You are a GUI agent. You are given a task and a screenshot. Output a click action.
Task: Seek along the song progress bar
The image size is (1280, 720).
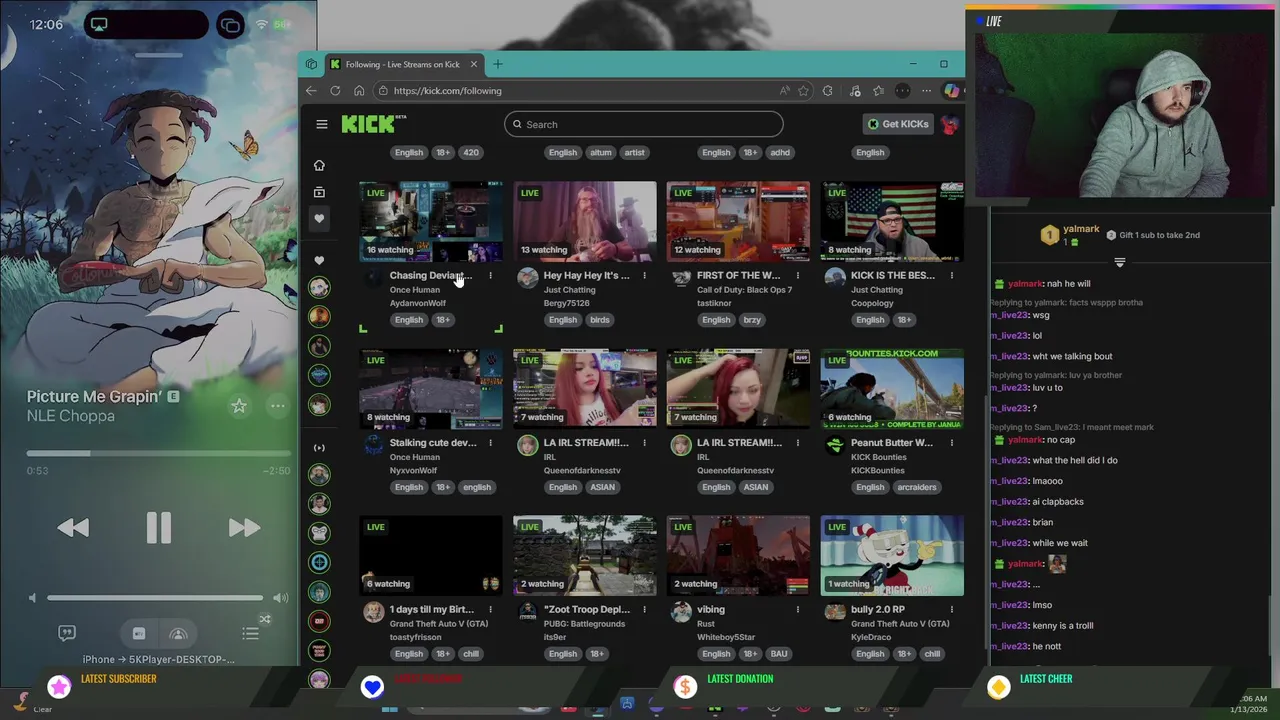coord(159,453)
